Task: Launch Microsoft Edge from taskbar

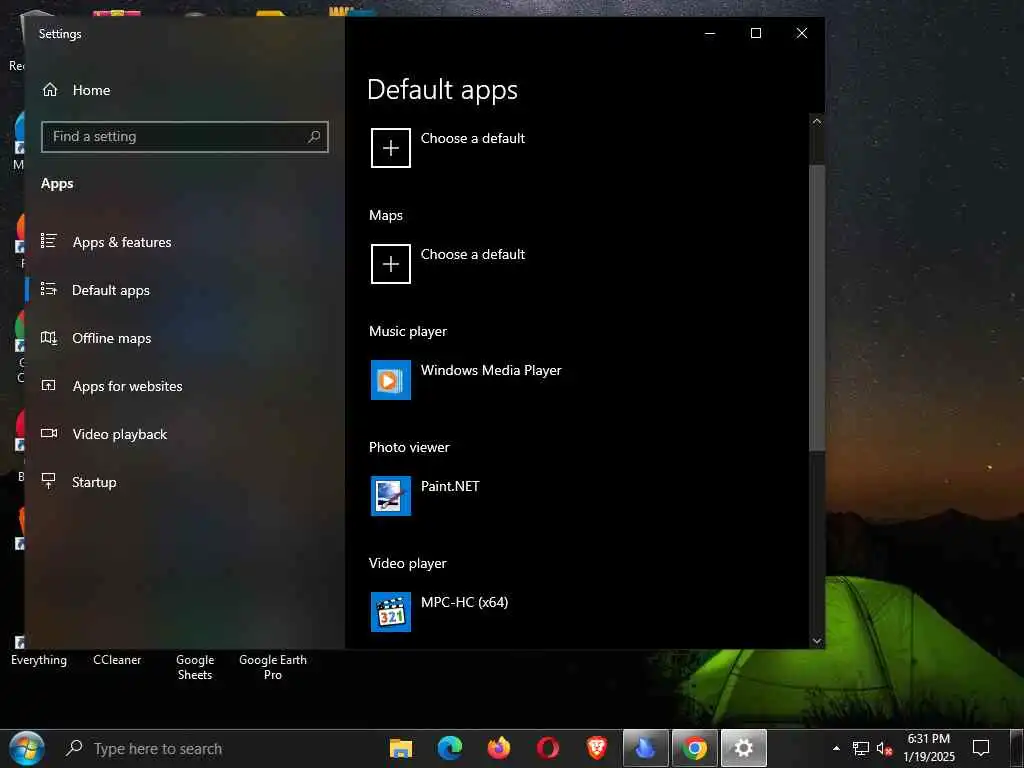Action: 449,748
